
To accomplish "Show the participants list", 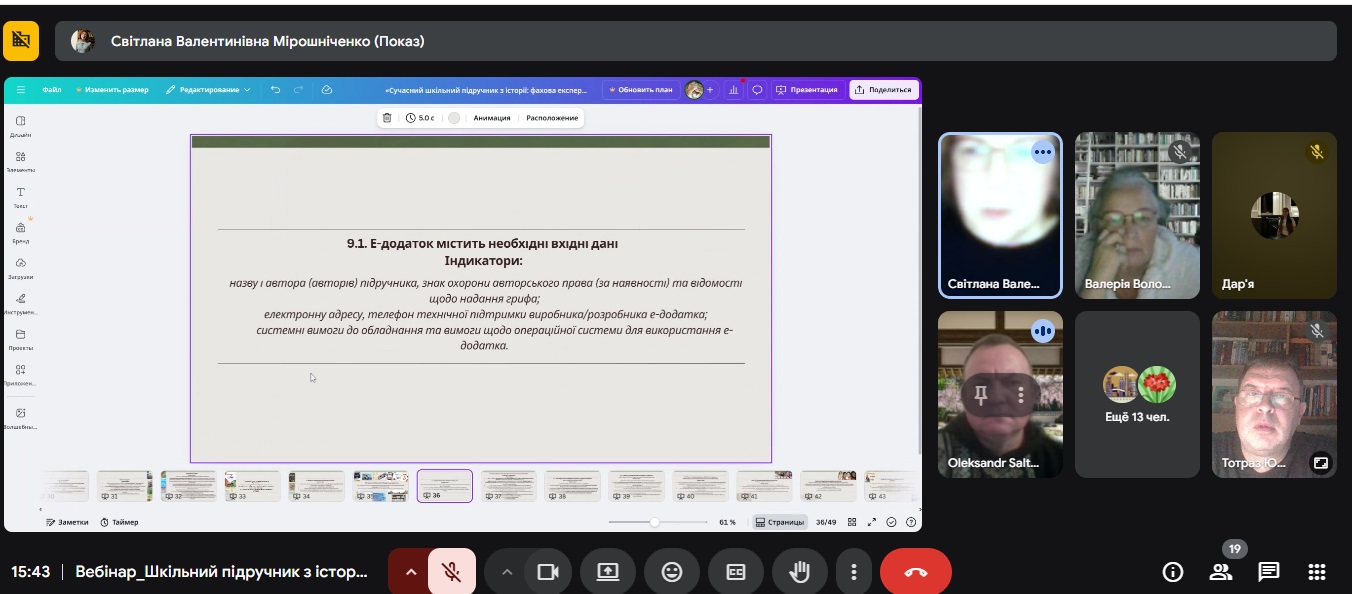I will click(x=1220, y=572).
